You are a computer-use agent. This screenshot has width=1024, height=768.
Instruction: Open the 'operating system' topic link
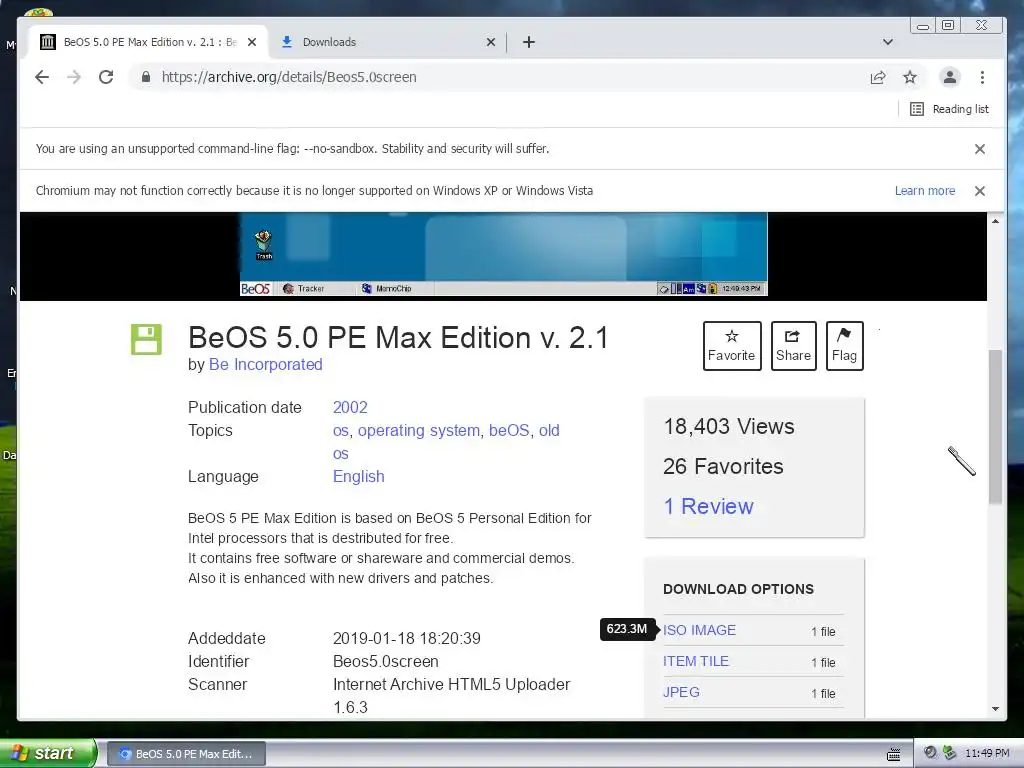click(x=419, y=430)
